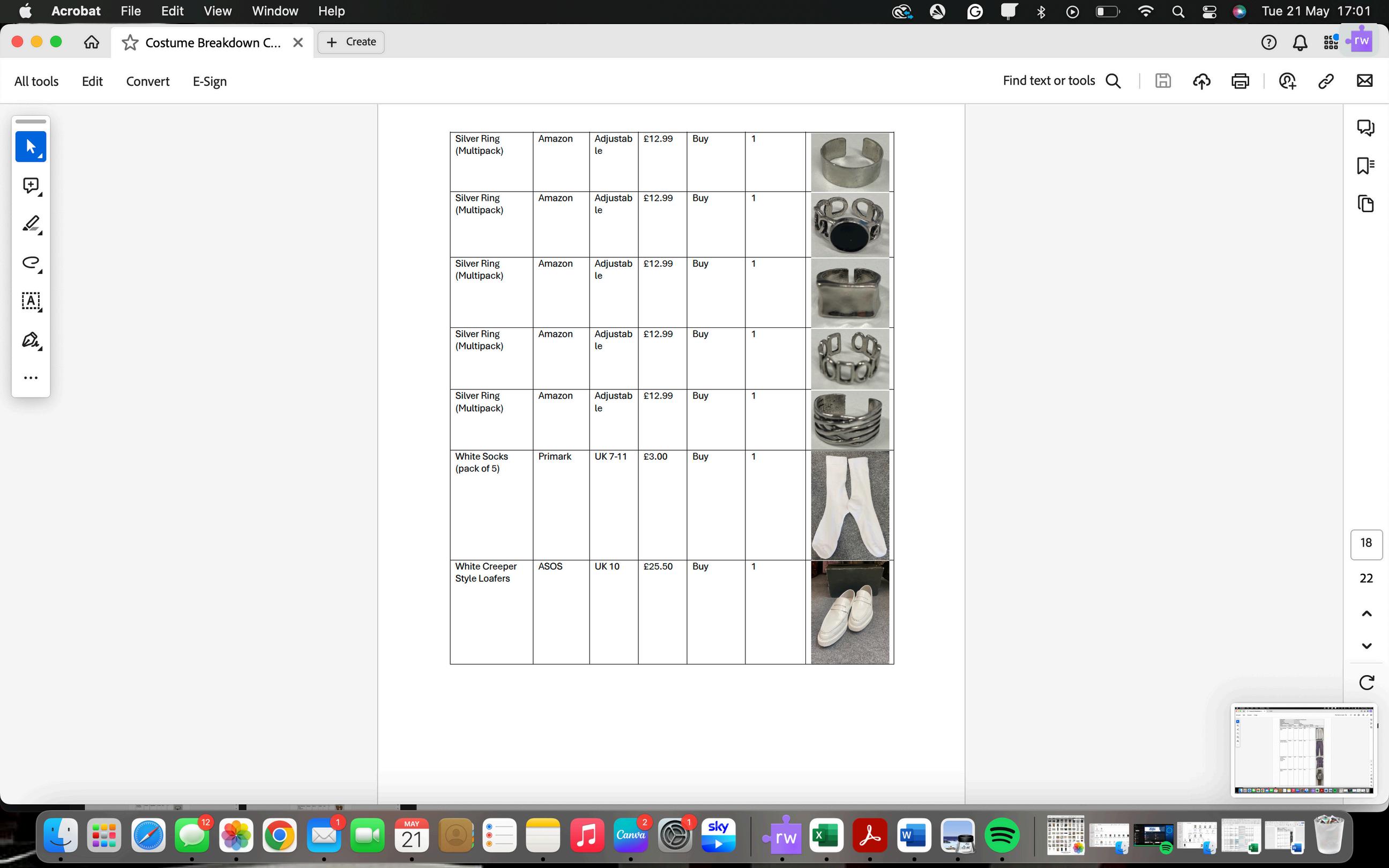1389x868 pixels.
Task: Select the arrow selection tool
Action: click(x=31, y=146)
